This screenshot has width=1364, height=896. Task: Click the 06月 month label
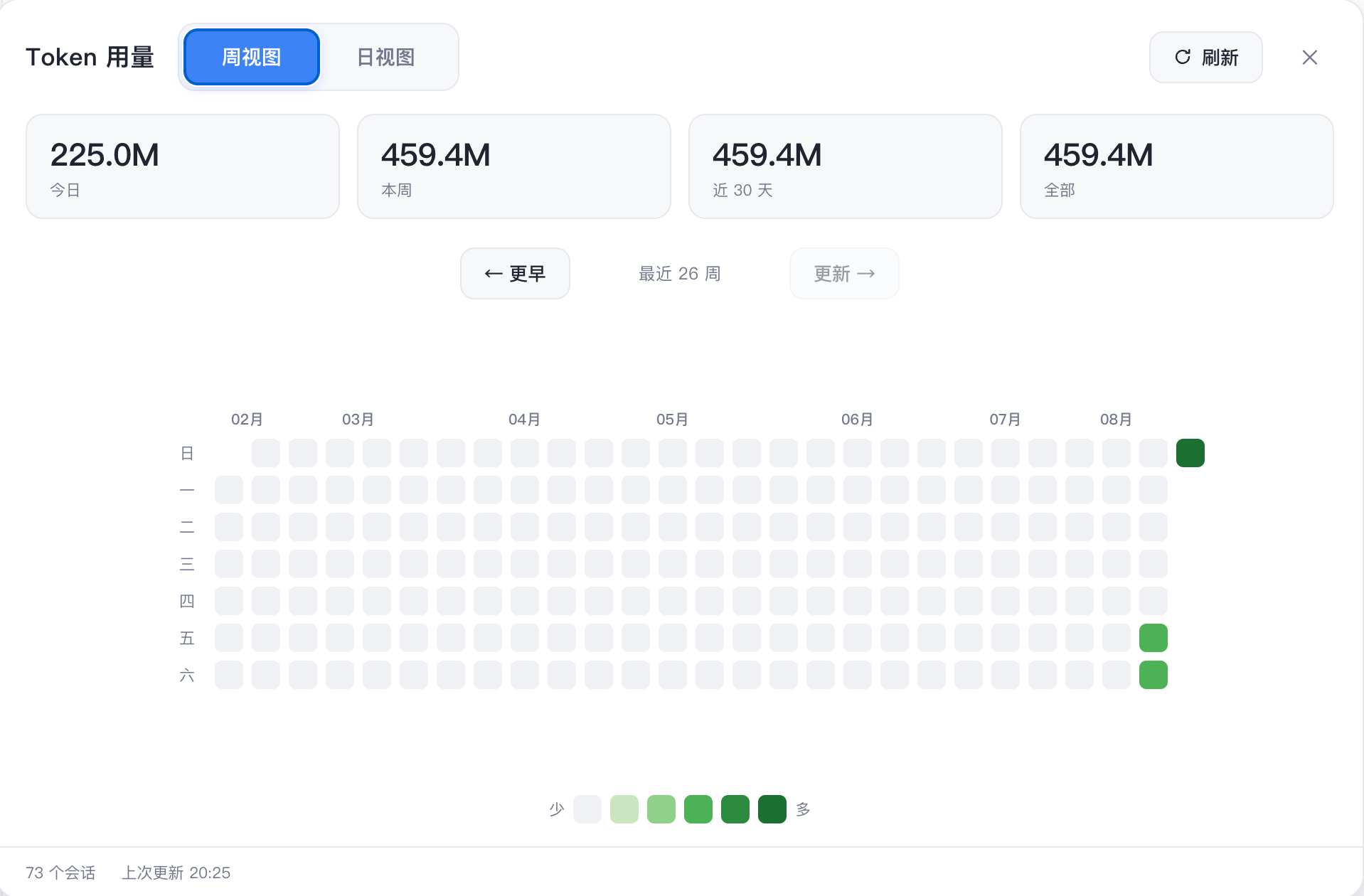coord(858,420)
